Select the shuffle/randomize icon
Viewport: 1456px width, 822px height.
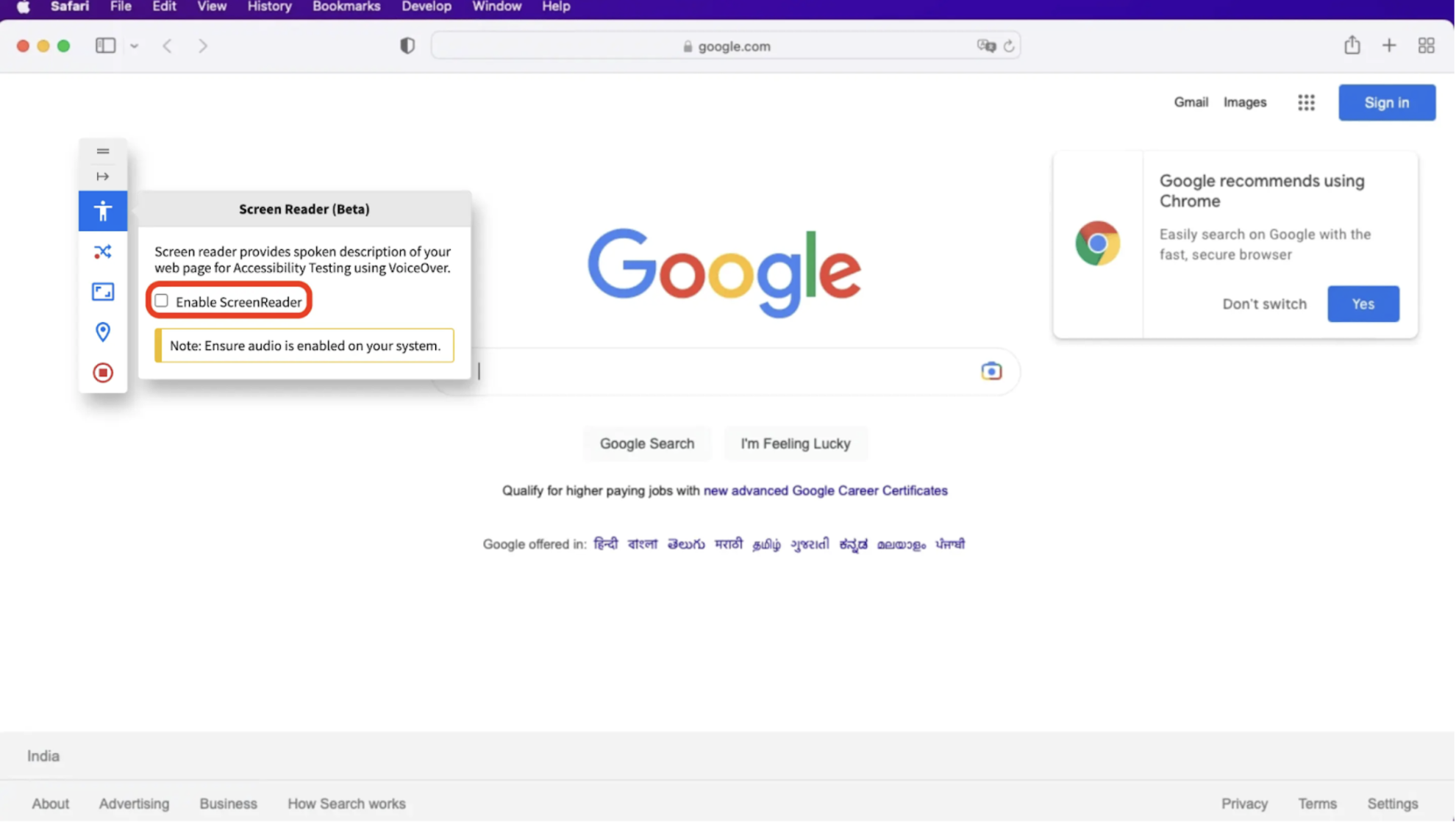click(x=103, y=251)
